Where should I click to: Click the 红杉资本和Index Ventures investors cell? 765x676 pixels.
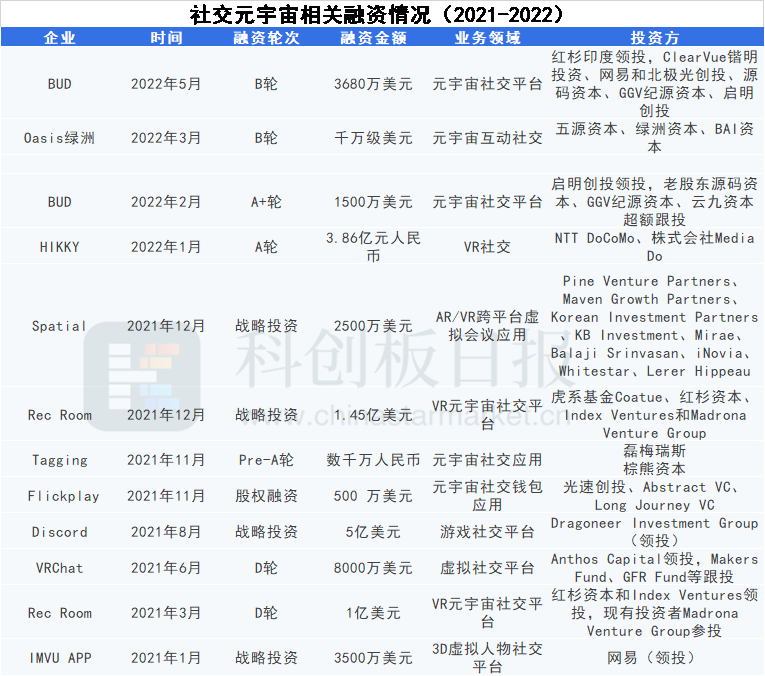coord(655,613)
